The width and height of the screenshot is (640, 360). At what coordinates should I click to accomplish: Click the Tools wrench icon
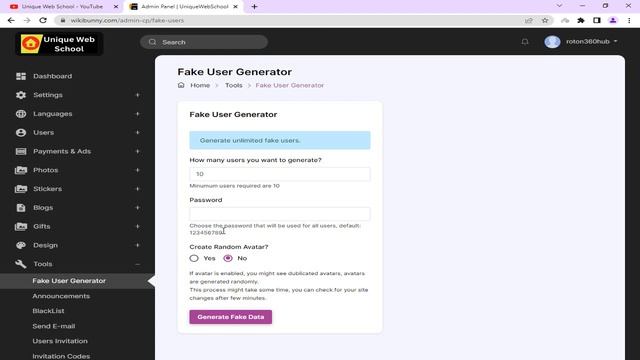(21, 264)
